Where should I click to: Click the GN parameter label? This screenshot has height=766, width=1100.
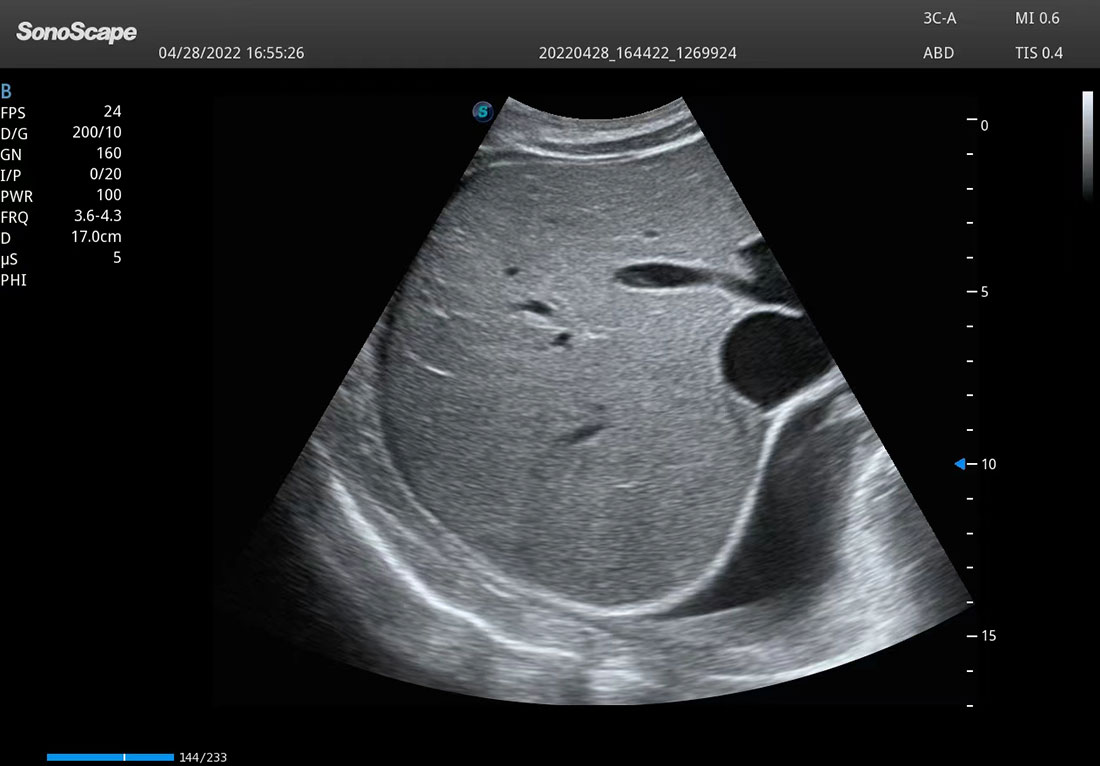(x=11, y=155)
